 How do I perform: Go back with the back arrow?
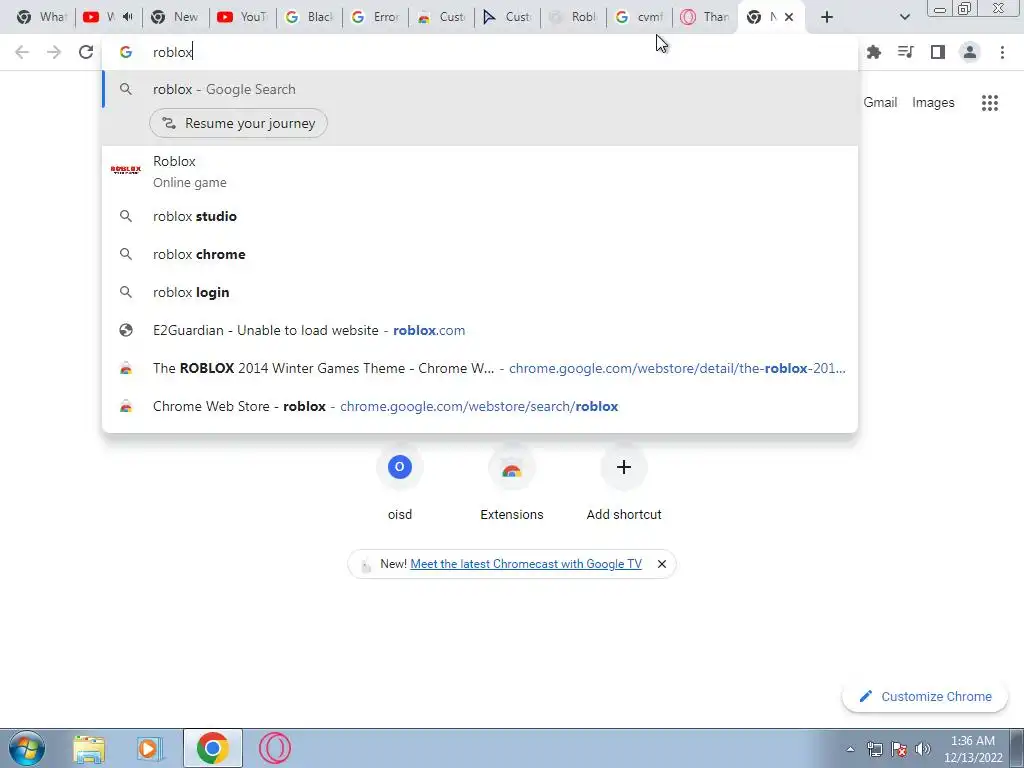[22, 52]
